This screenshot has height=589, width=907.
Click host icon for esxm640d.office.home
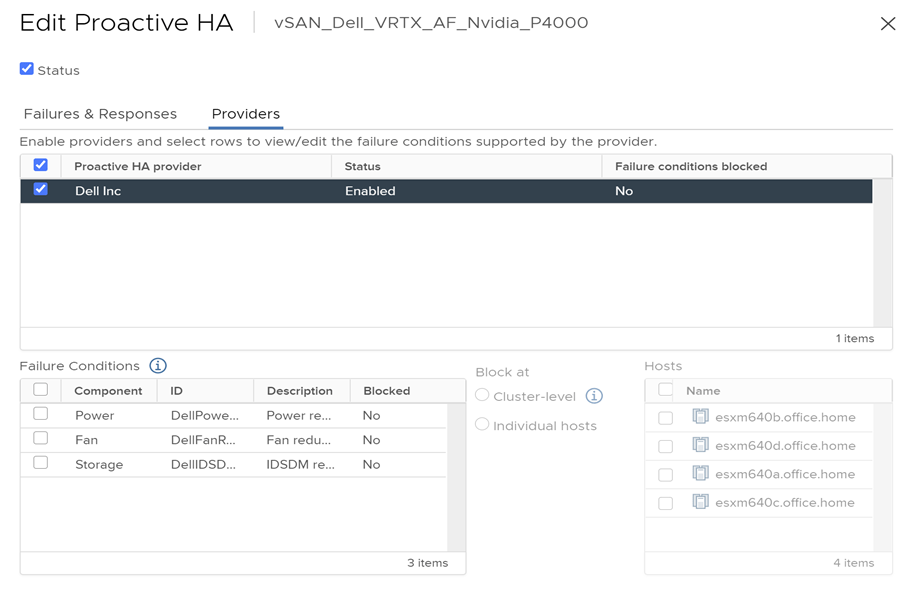coord(700,444)
